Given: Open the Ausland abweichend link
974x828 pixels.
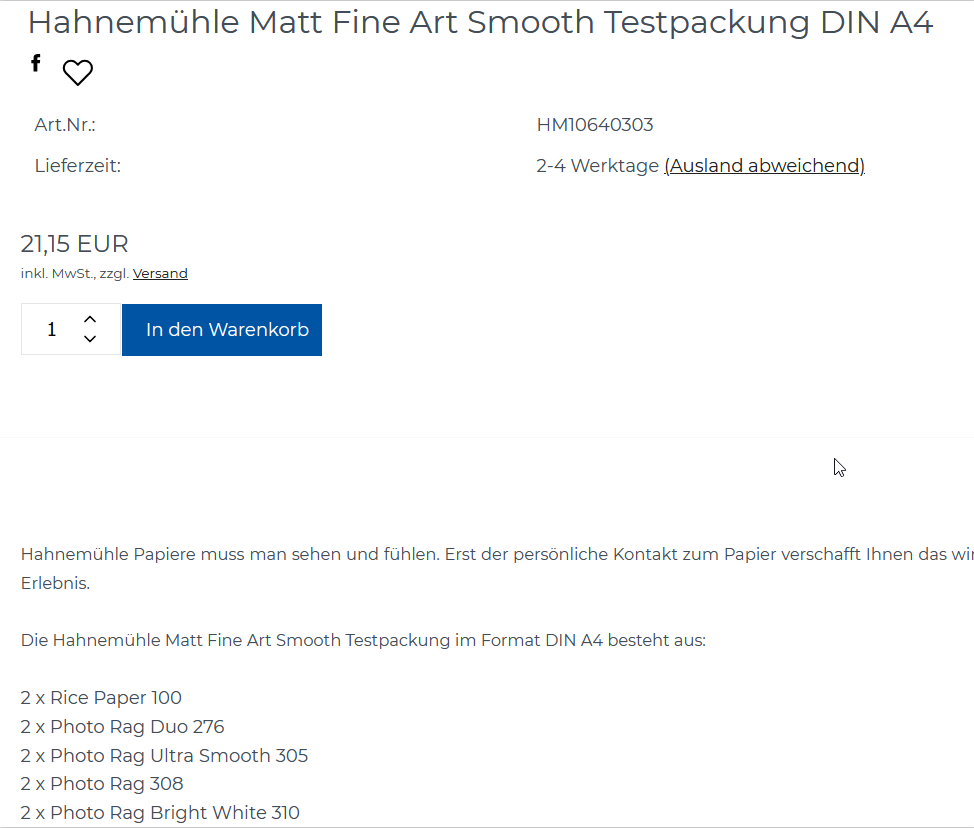Looking at the screenshot, I should 764,166.
